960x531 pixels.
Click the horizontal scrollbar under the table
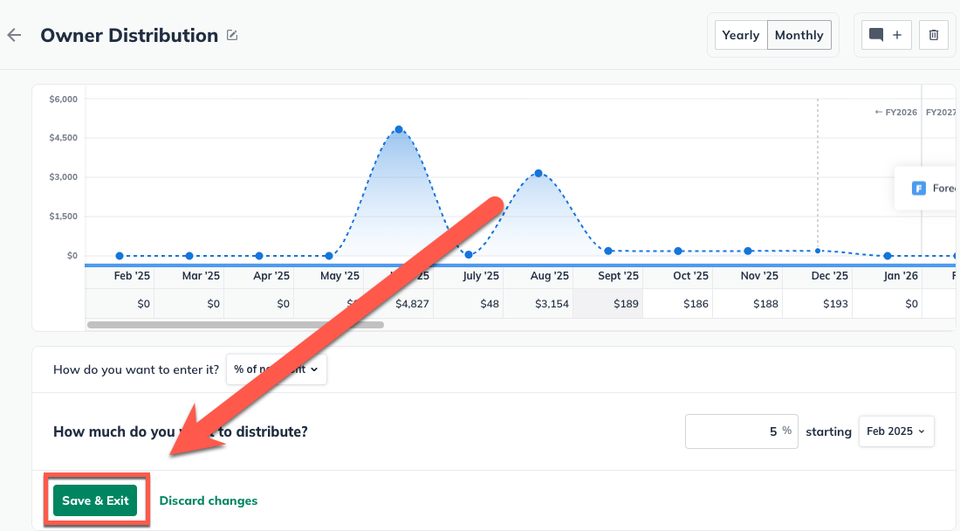(x=236, y=325)
